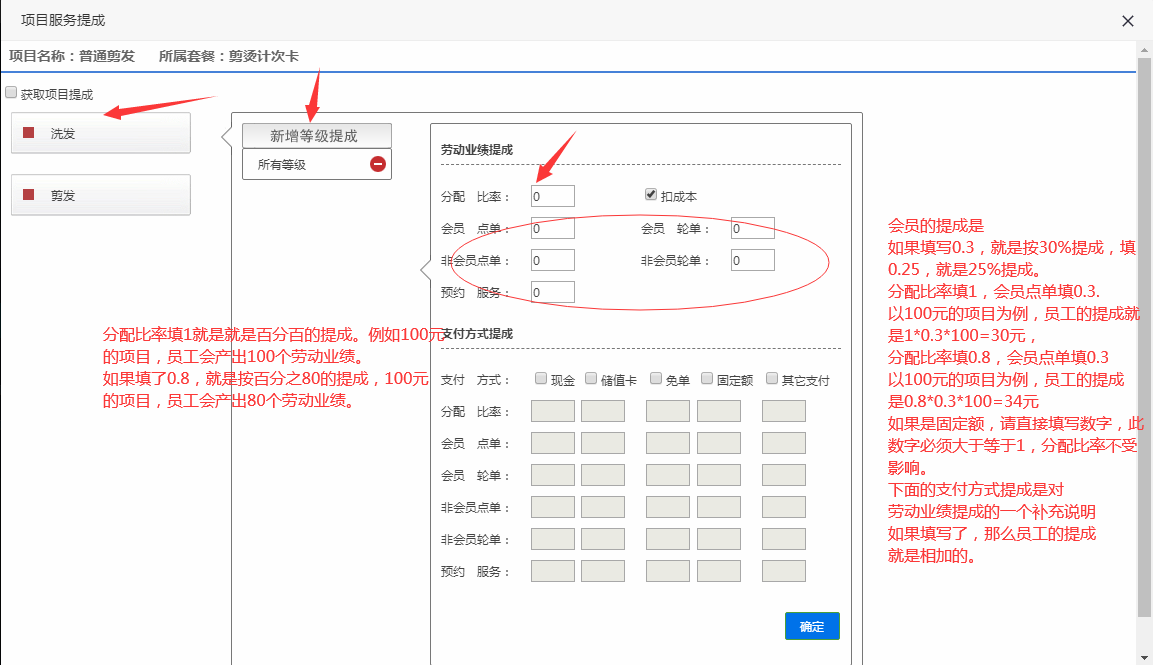
Task: Click the 预约服务 input under 劳动业绩提成
Action: coord(552,292)
